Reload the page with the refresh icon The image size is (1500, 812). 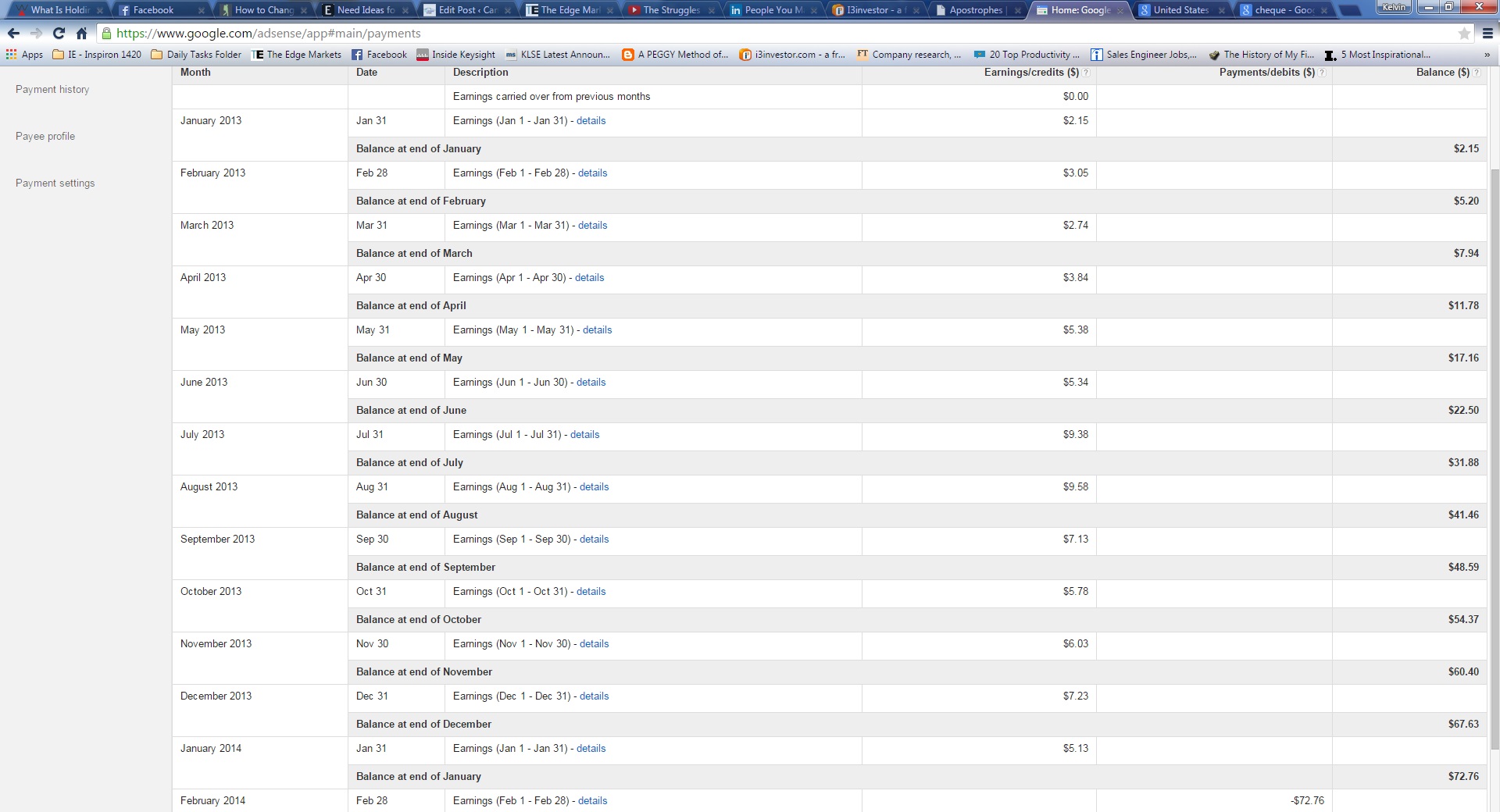pyautogui.click(x=59, y=33)
